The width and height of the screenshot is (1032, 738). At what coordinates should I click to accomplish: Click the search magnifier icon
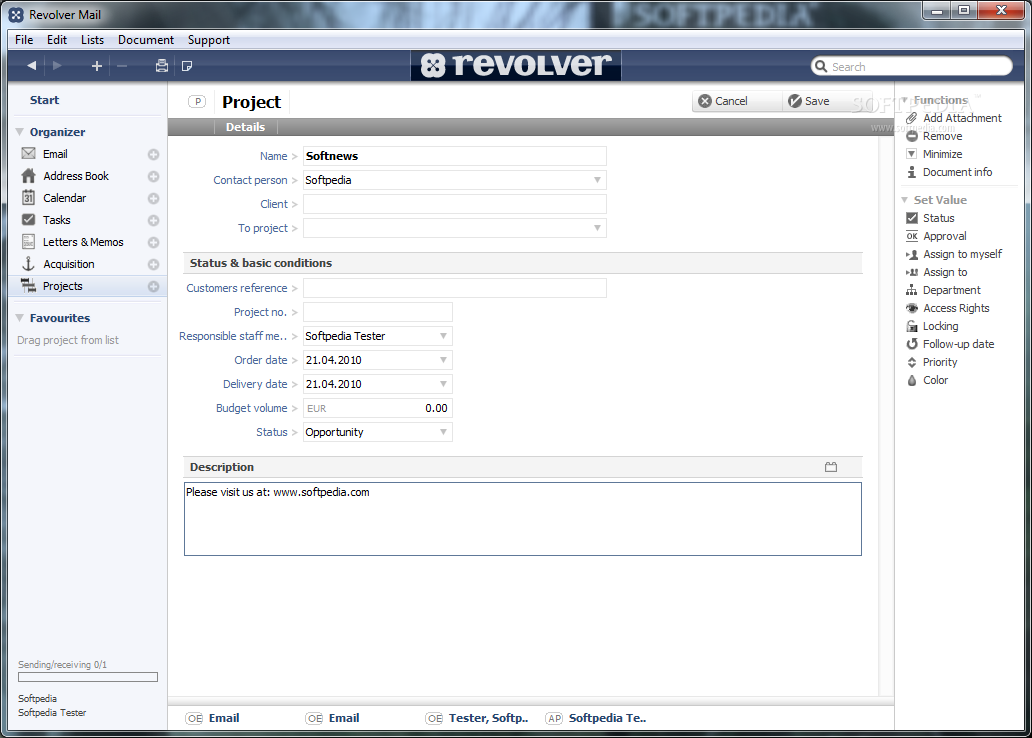pos(821,66)
